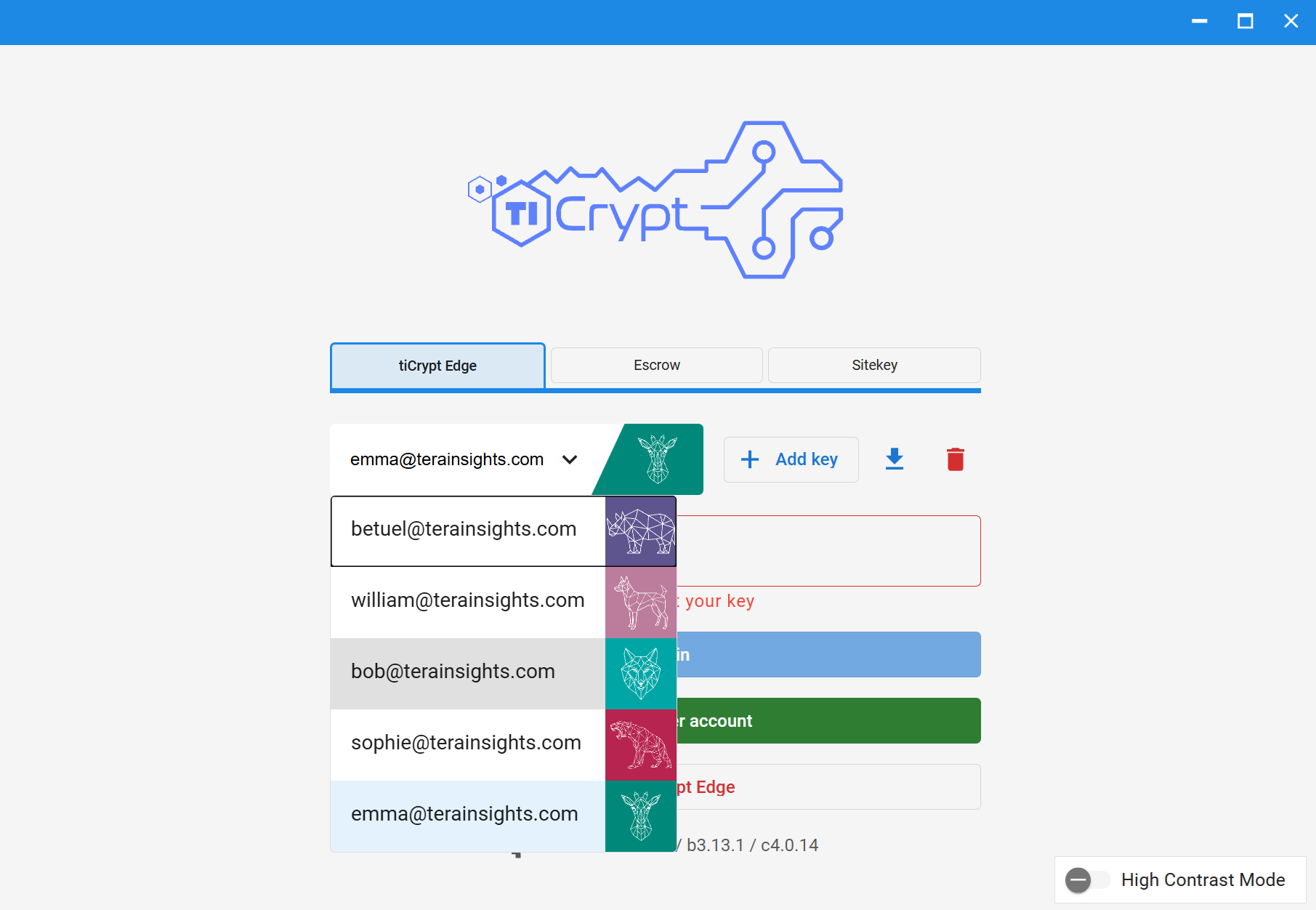
Task: Click the red trash delete key icon
Action: click(955, 459)
